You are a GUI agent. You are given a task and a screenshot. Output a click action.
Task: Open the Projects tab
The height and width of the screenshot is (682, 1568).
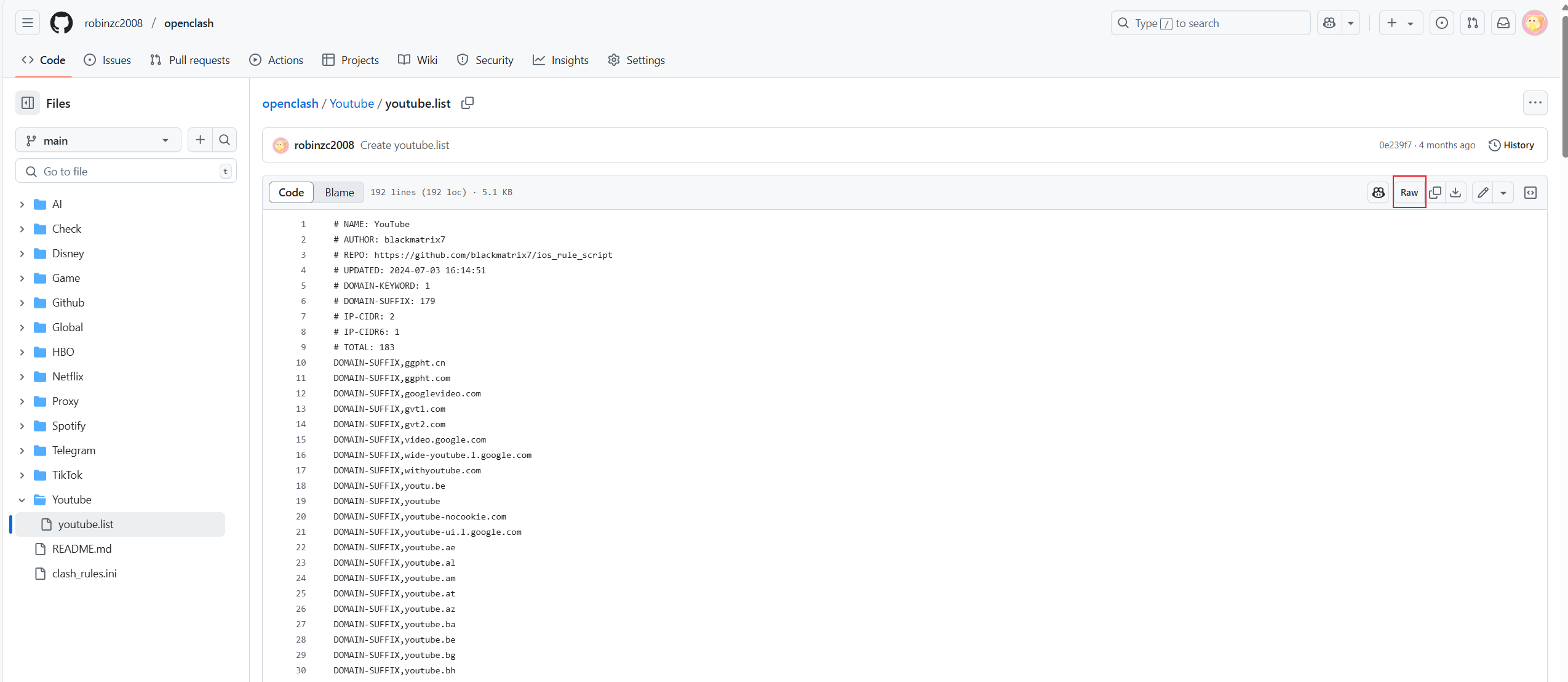tap(351, 60)
